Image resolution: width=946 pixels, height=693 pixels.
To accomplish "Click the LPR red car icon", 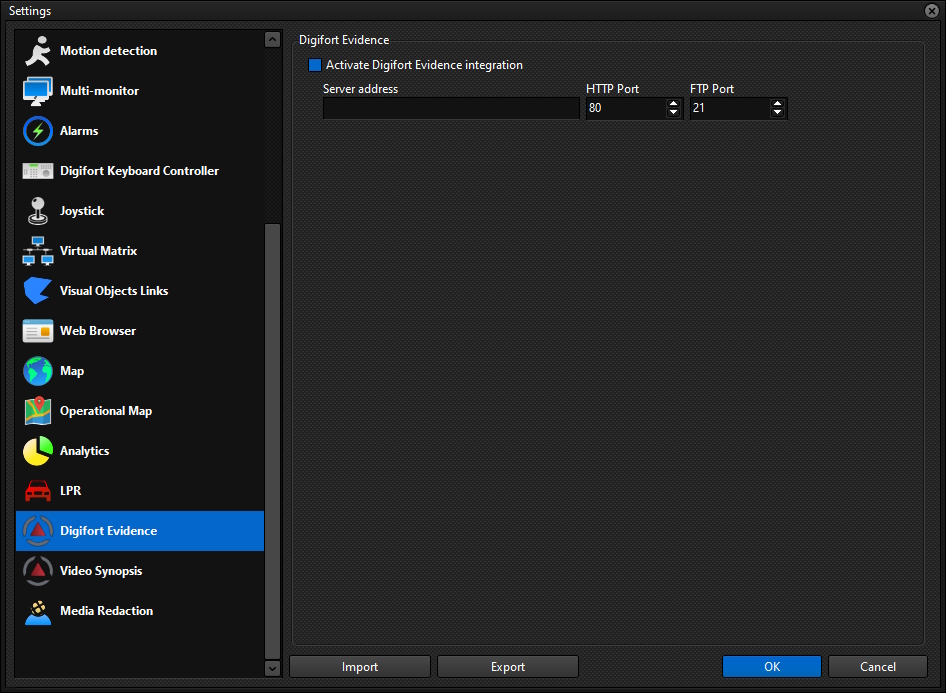I will [x=38, y=491].
